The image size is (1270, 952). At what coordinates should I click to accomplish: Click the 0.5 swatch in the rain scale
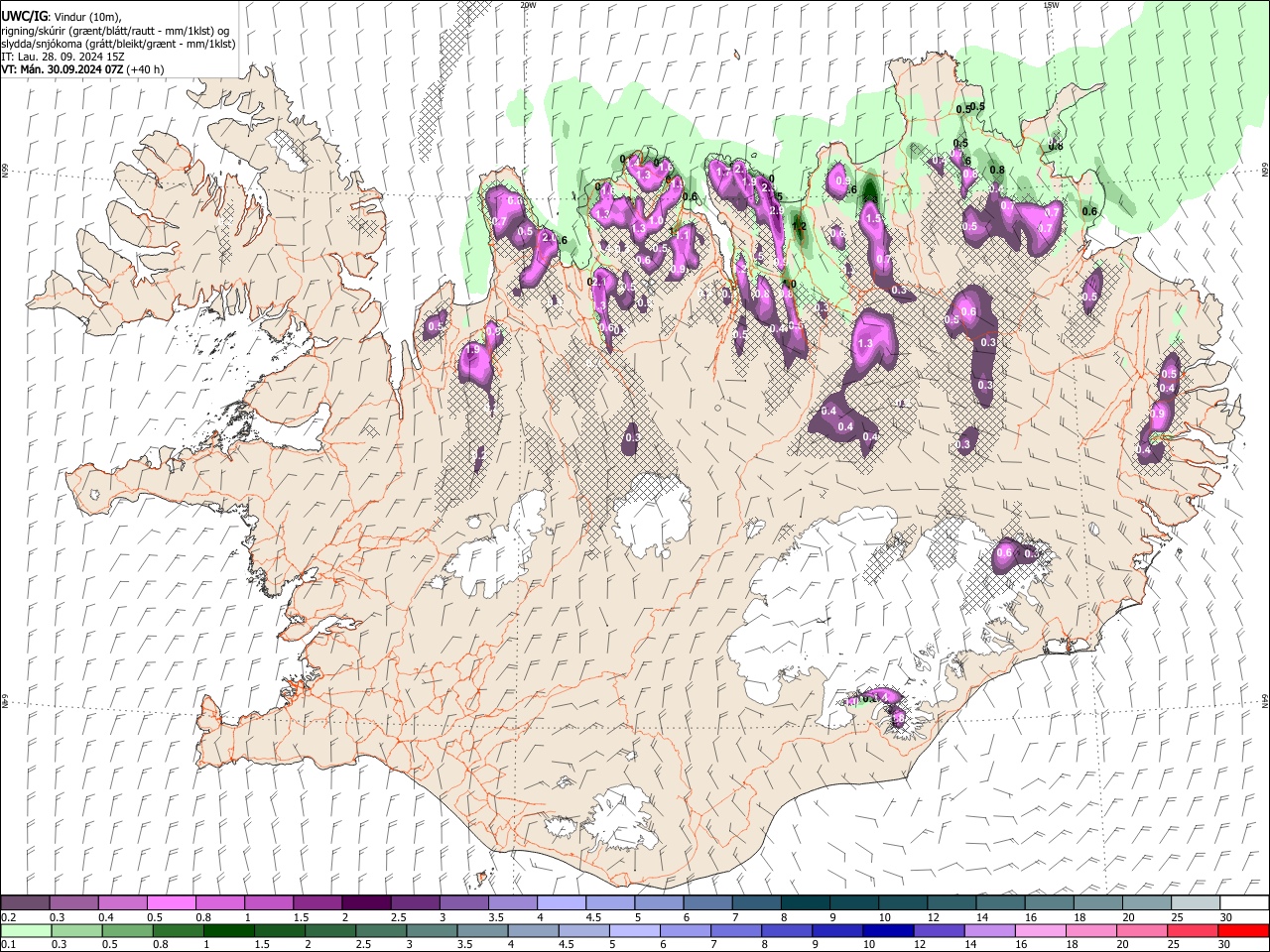pos(127,930)
